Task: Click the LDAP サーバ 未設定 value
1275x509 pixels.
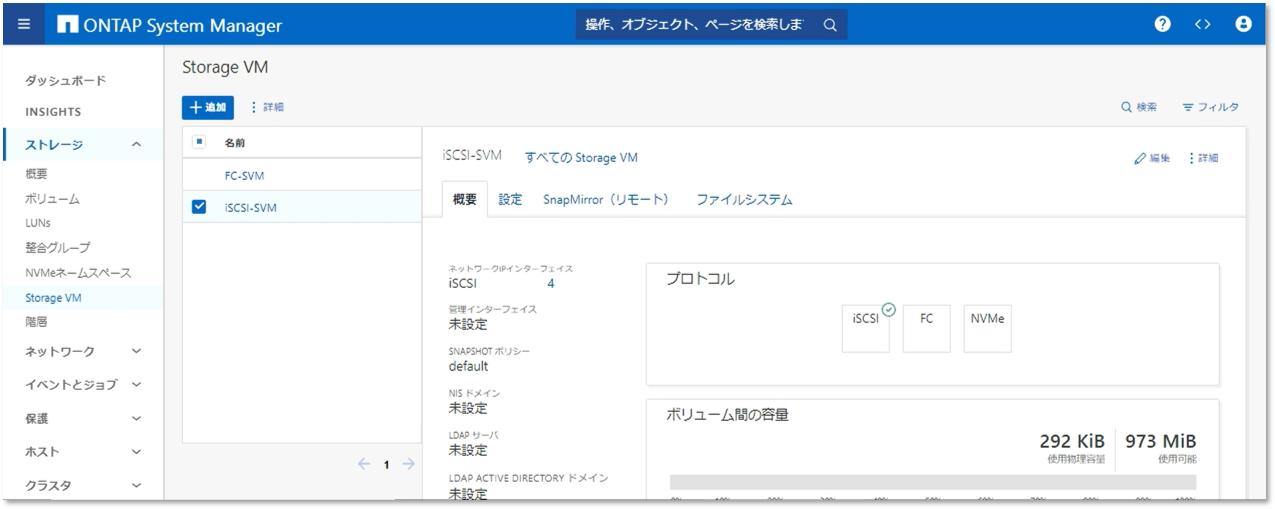Action: click(x=468, y=450)
